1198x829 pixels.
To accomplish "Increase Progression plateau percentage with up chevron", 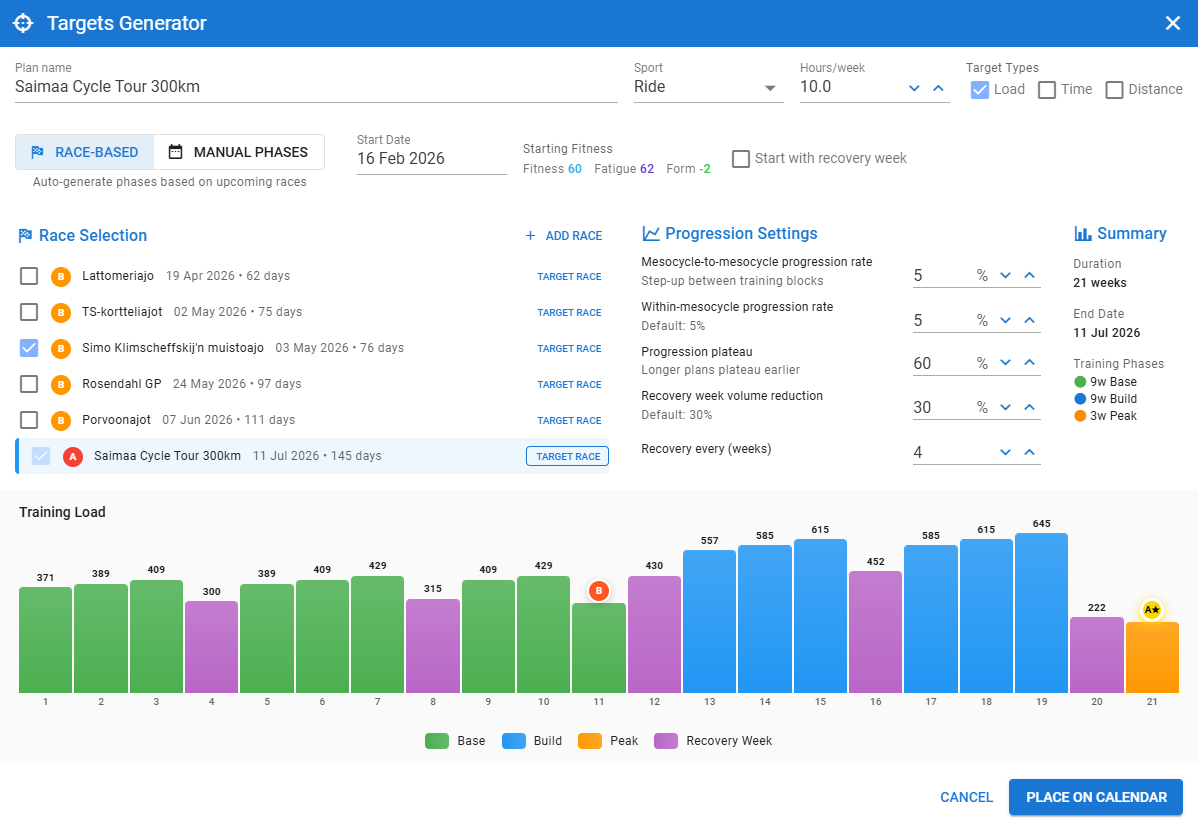I will point(1029,363).
